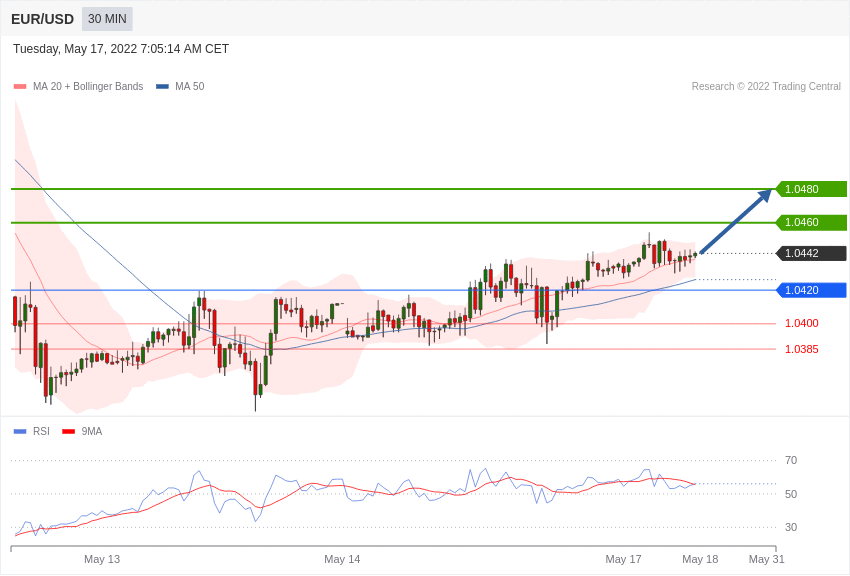Click the RSI legend label

41,431
